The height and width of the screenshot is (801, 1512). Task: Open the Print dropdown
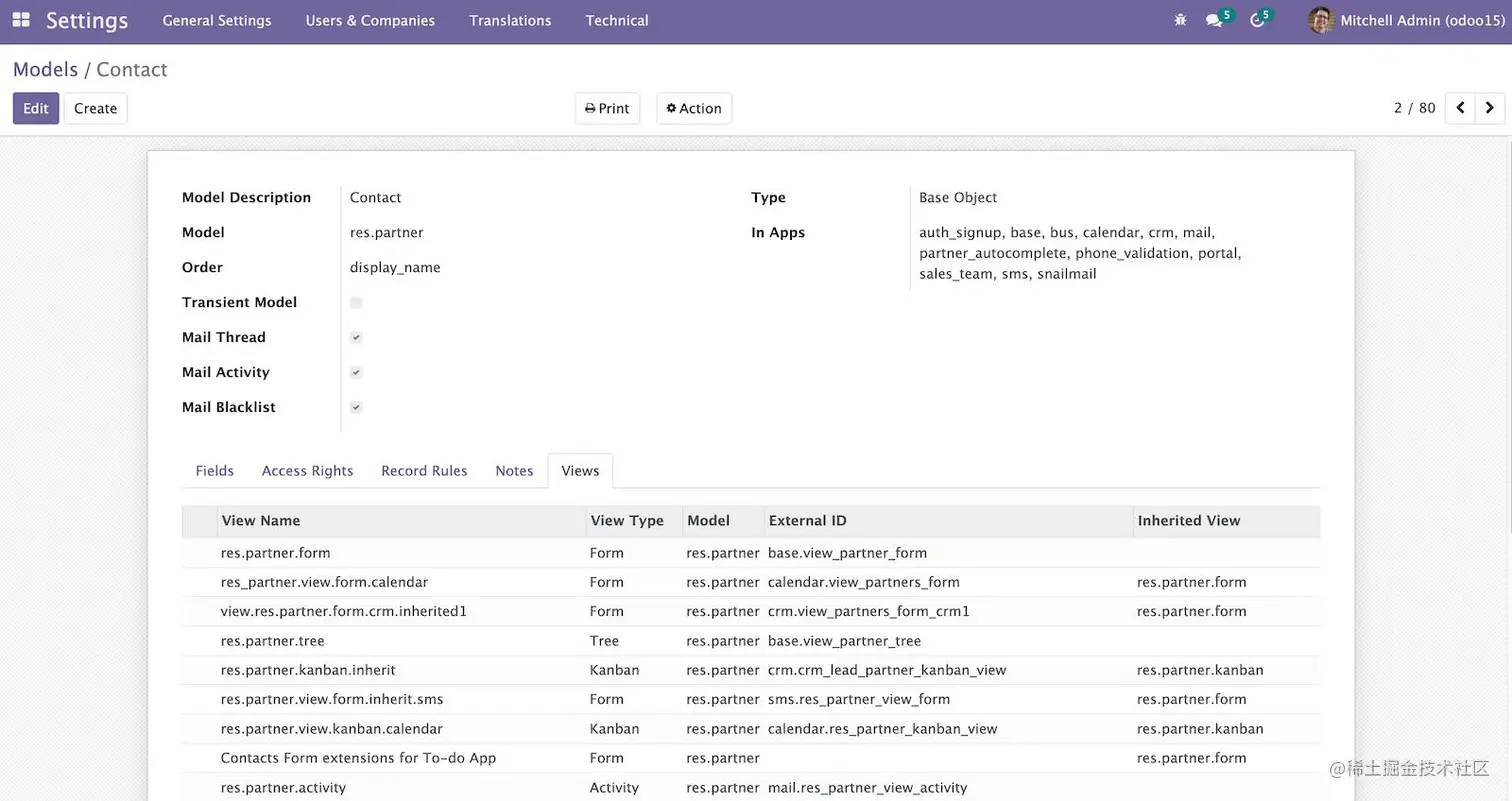point(607,108)
